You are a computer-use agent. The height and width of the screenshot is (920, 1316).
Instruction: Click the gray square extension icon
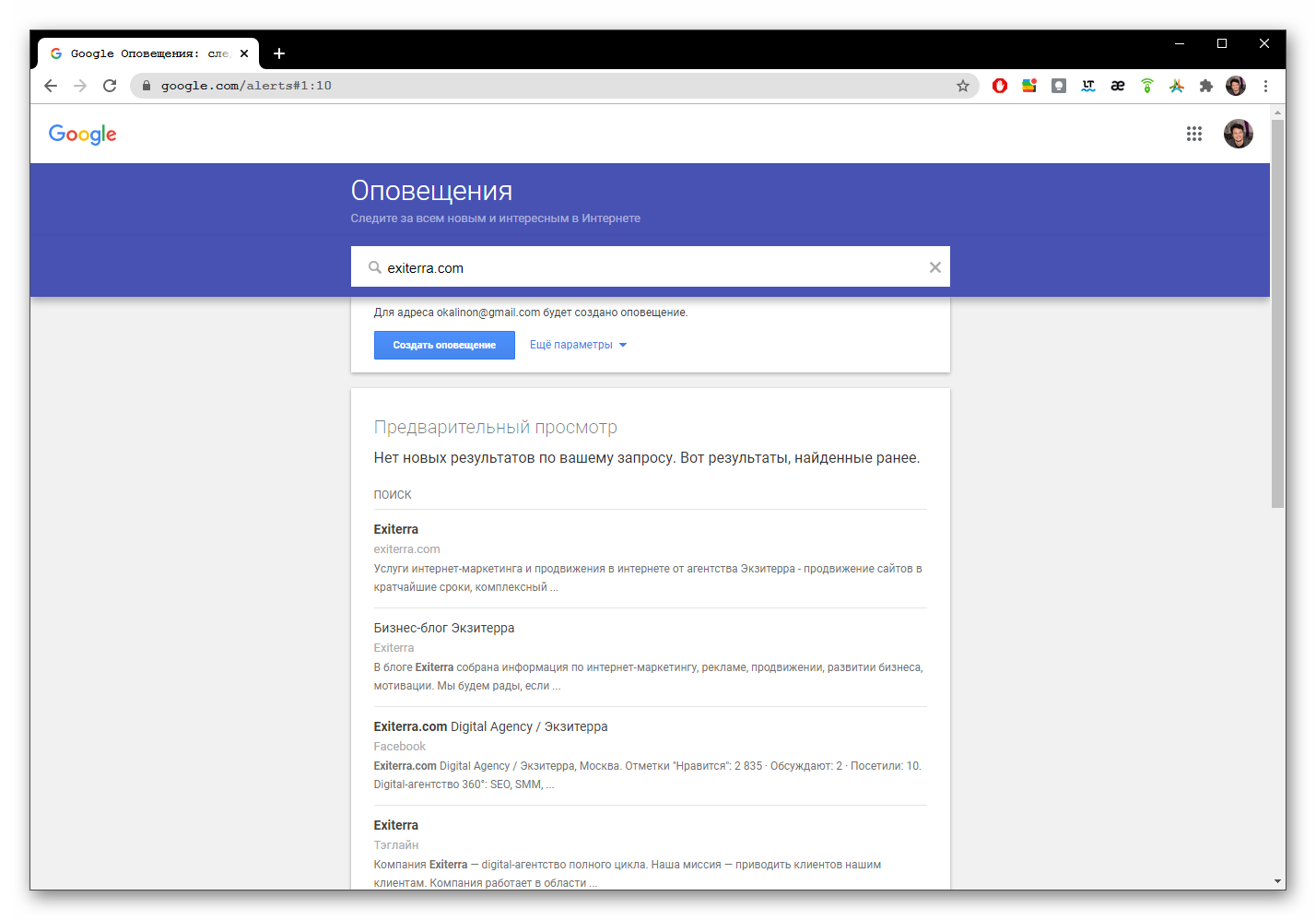[1059, 86]
